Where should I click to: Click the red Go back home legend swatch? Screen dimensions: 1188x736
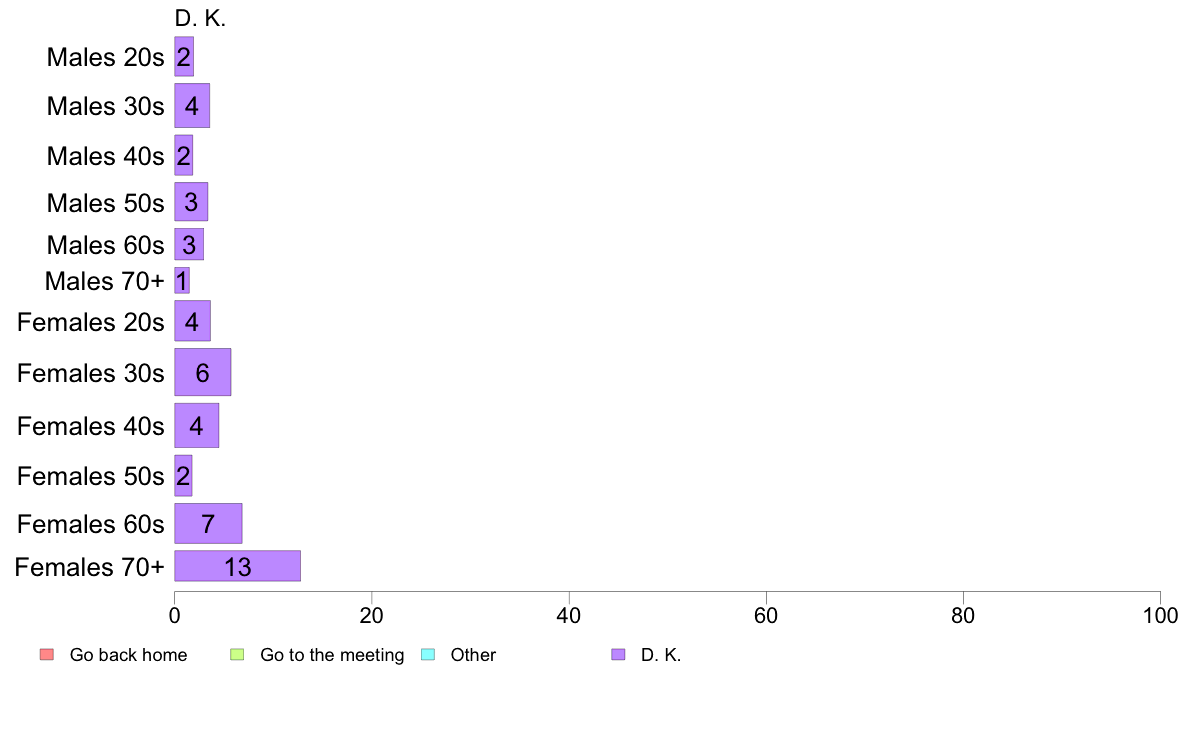point(47,655)
